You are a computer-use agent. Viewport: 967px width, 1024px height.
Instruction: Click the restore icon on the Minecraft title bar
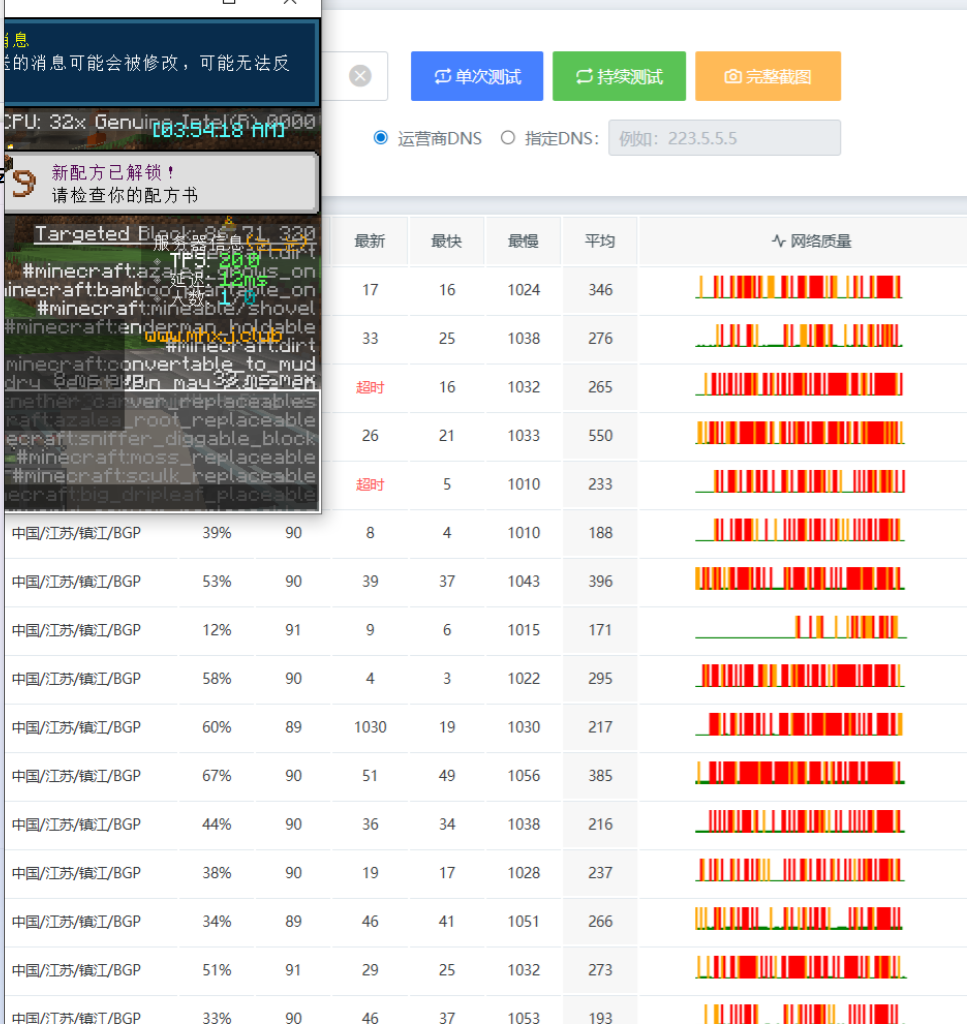pyautogui.click(x=228, y=3)
